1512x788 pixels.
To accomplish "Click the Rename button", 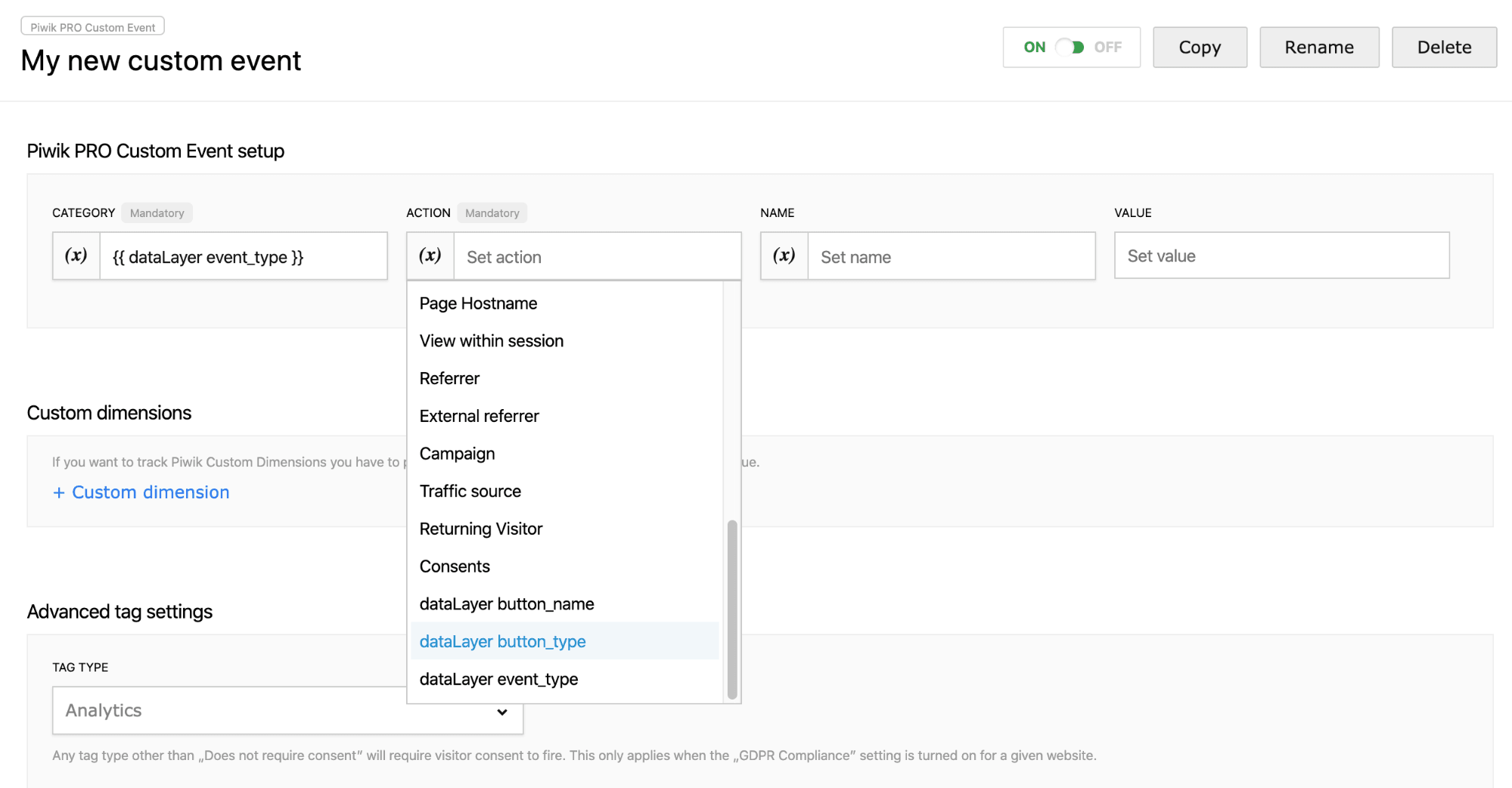I will click(1318, 47).
